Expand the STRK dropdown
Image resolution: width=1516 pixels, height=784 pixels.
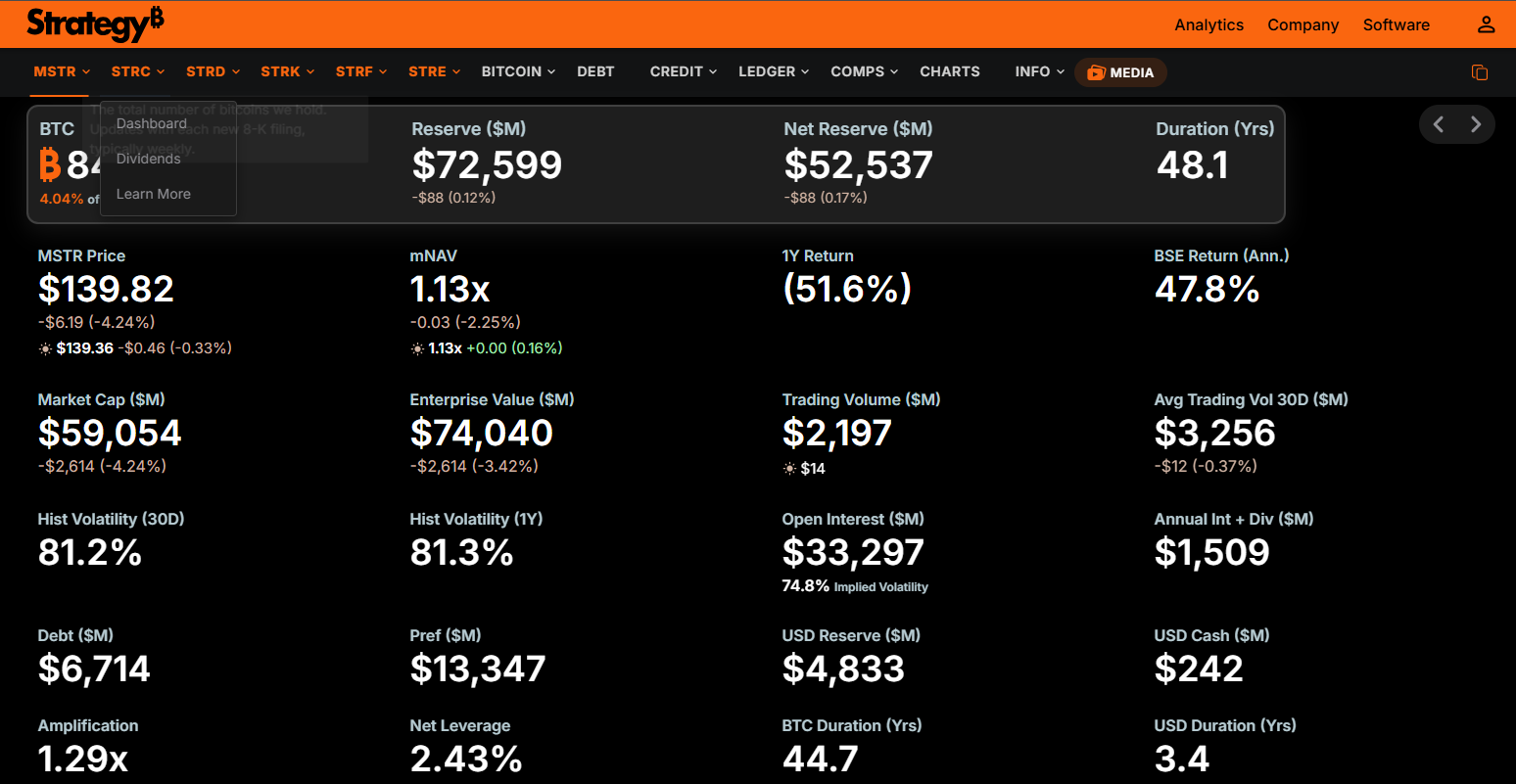[288, 71]
